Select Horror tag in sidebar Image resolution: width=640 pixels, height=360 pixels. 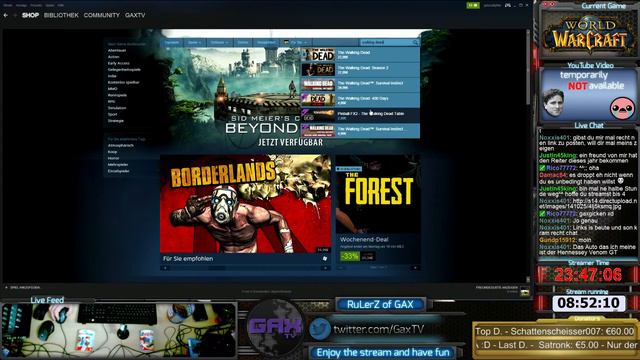pyautogui.click(x=113, y=158)
